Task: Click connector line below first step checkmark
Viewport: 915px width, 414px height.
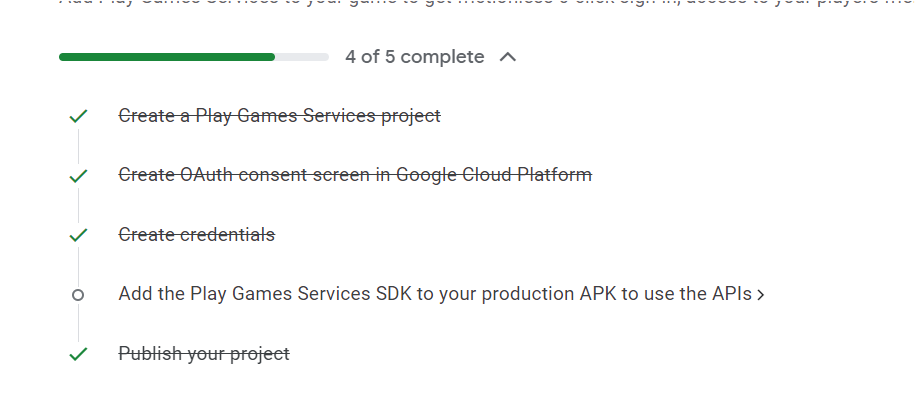Action: click(78, 146)
